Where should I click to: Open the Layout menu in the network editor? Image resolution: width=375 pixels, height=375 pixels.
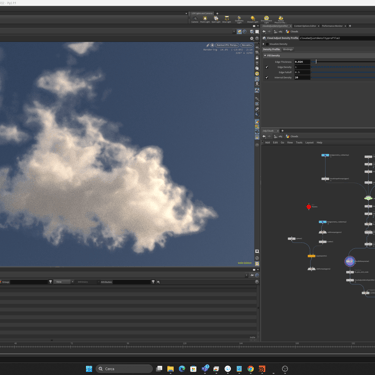coord(309,142)
